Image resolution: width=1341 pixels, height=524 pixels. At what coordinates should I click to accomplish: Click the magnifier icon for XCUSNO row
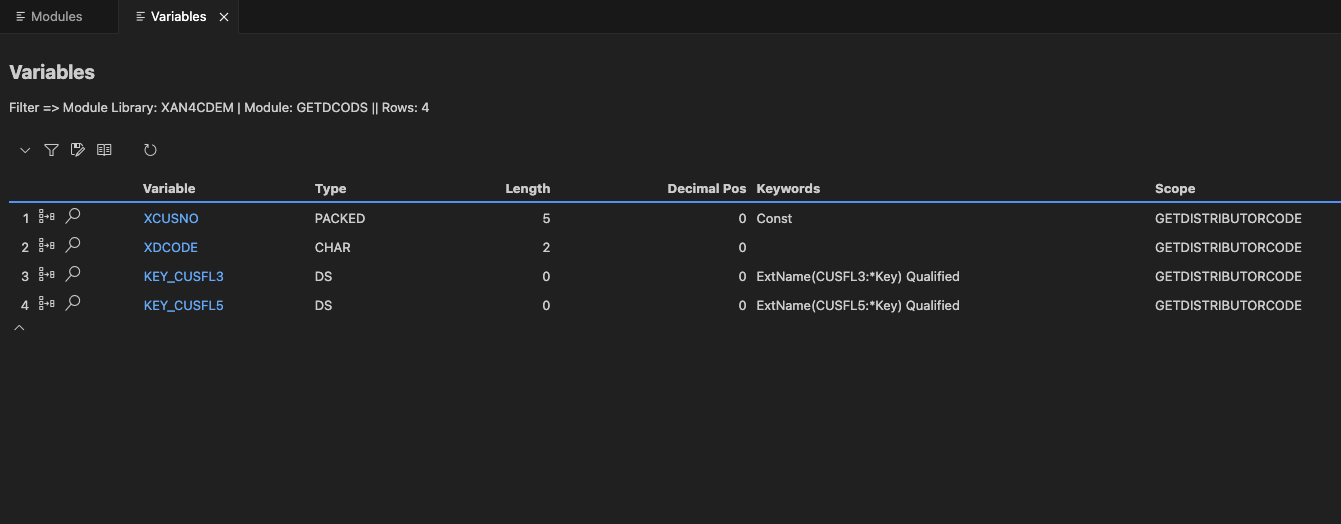73,217
